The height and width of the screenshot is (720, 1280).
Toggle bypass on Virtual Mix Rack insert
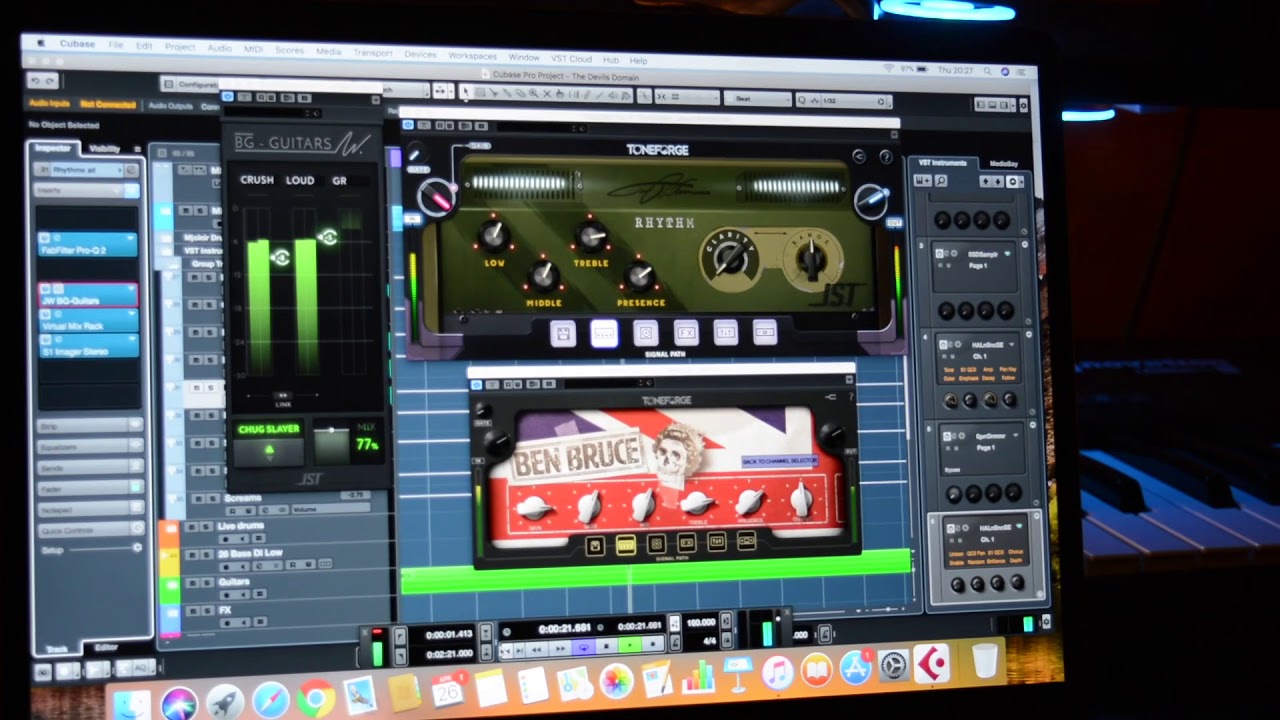(x=44, y=315)
